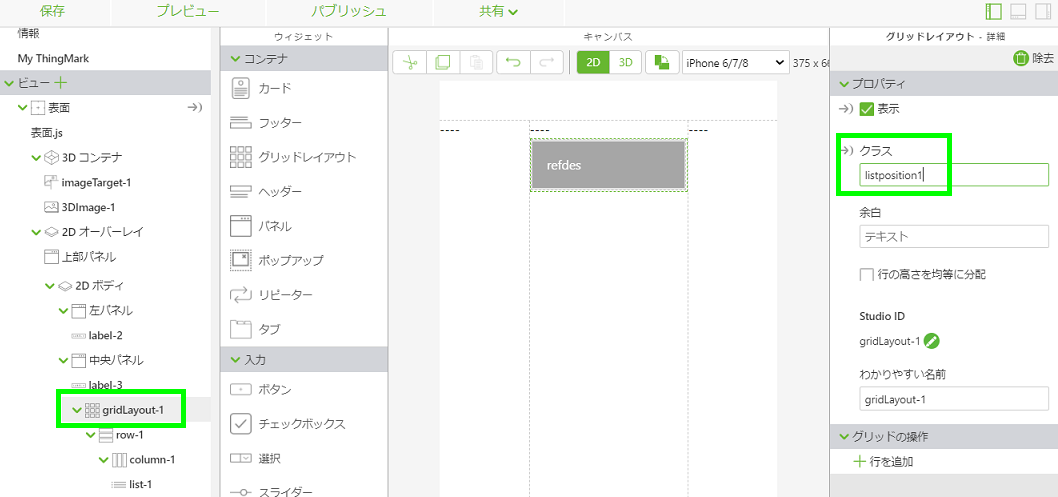Click the クラス input field
Viewport: 1058px width, 497px height.
click(953, 175)
